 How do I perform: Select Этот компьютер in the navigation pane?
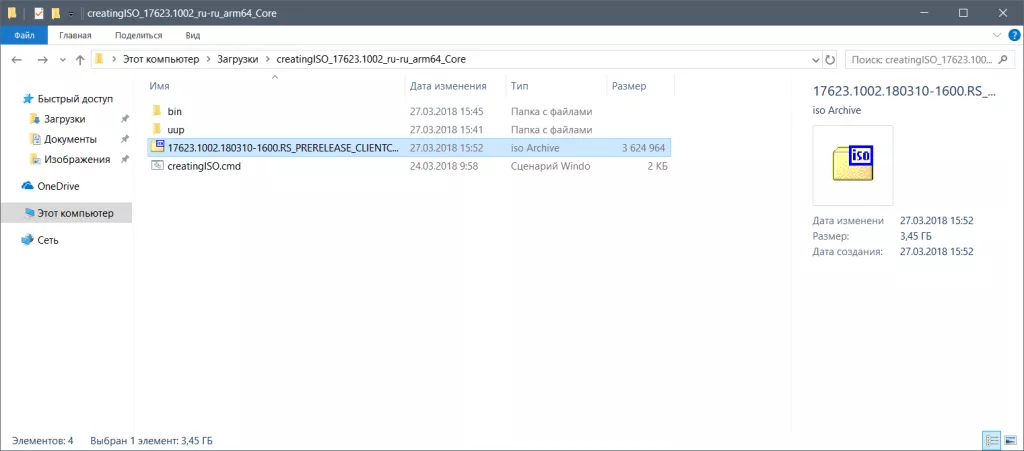(67, 213)
